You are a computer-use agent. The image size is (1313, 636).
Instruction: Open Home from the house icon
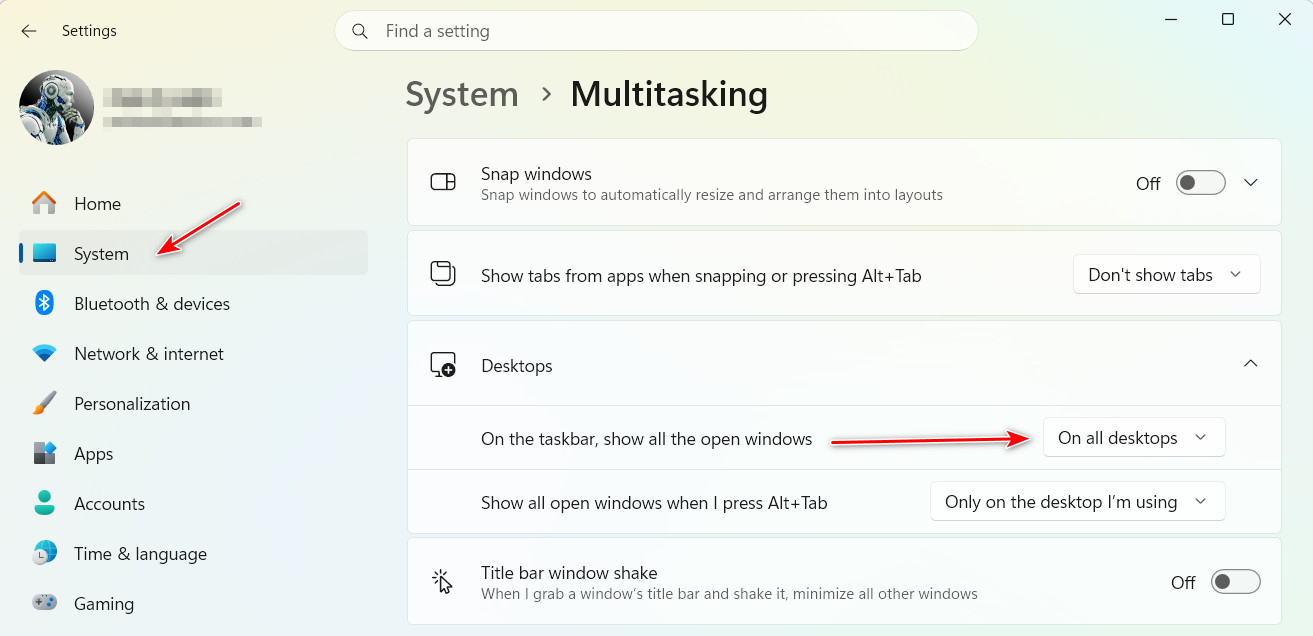coord(44,203)
